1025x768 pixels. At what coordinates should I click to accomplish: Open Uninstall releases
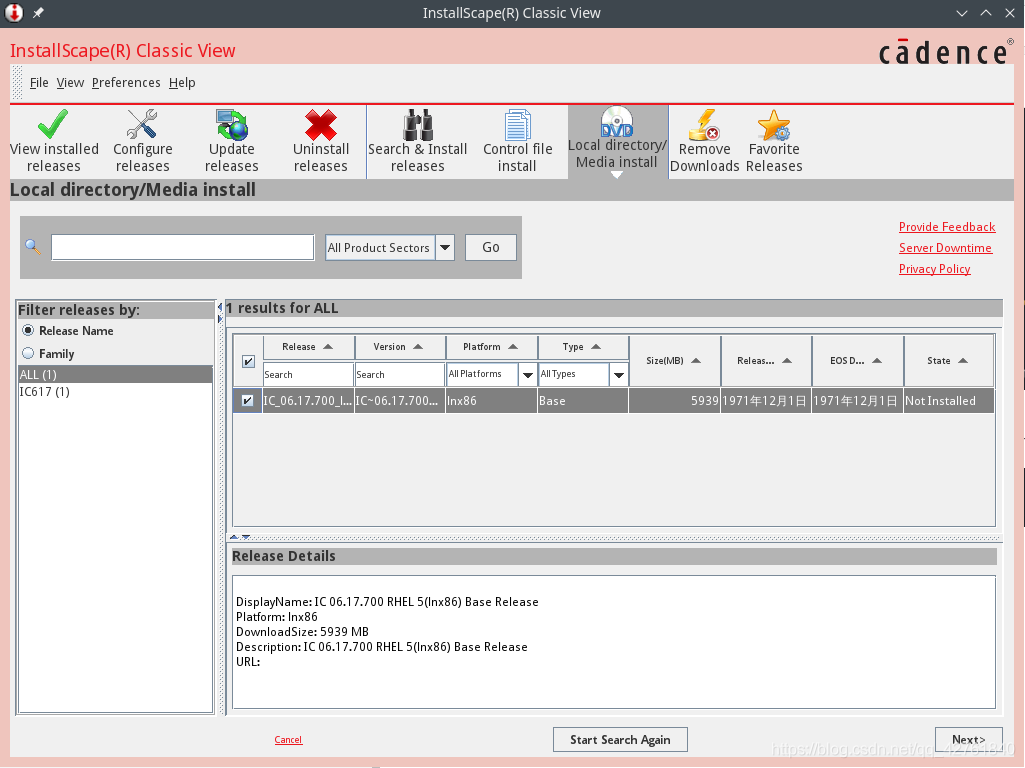[320, 142]
